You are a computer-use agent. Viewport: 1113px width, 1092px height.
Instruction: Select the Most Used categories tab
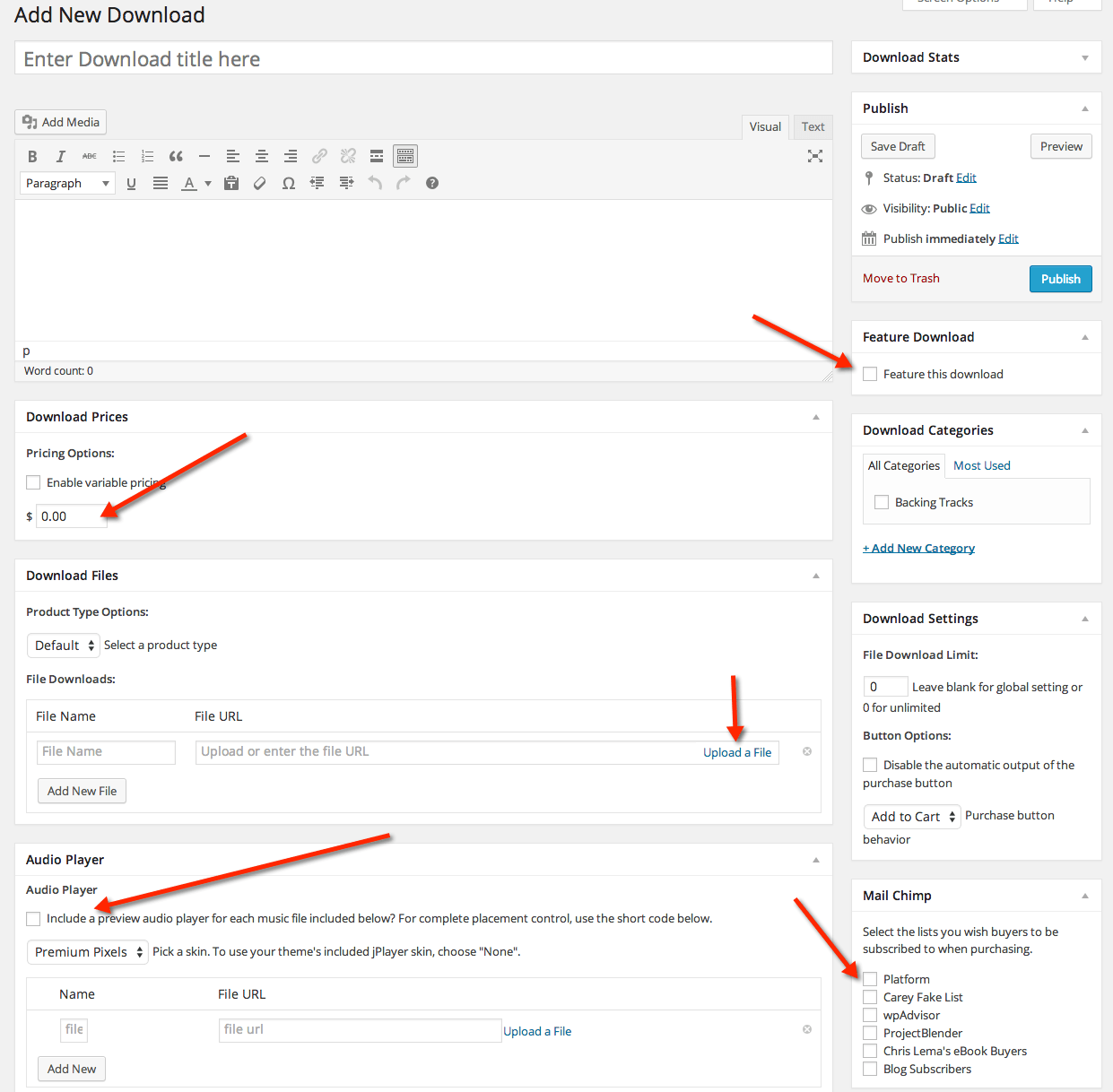[981, 465]
